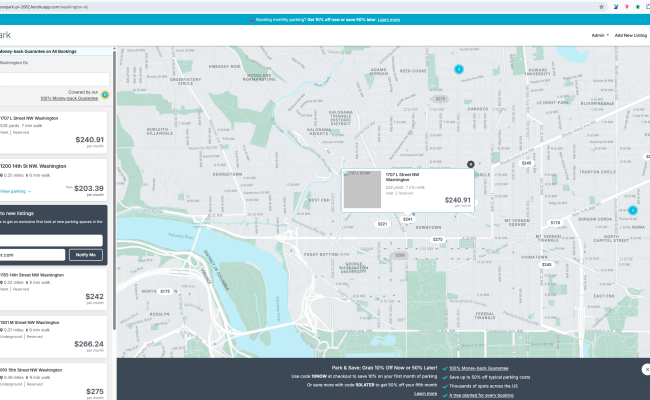This screenshot has height=400, width=650.
Task: Select the $241 map price marker
Action: pyautogui.click(x=408, y=219)
